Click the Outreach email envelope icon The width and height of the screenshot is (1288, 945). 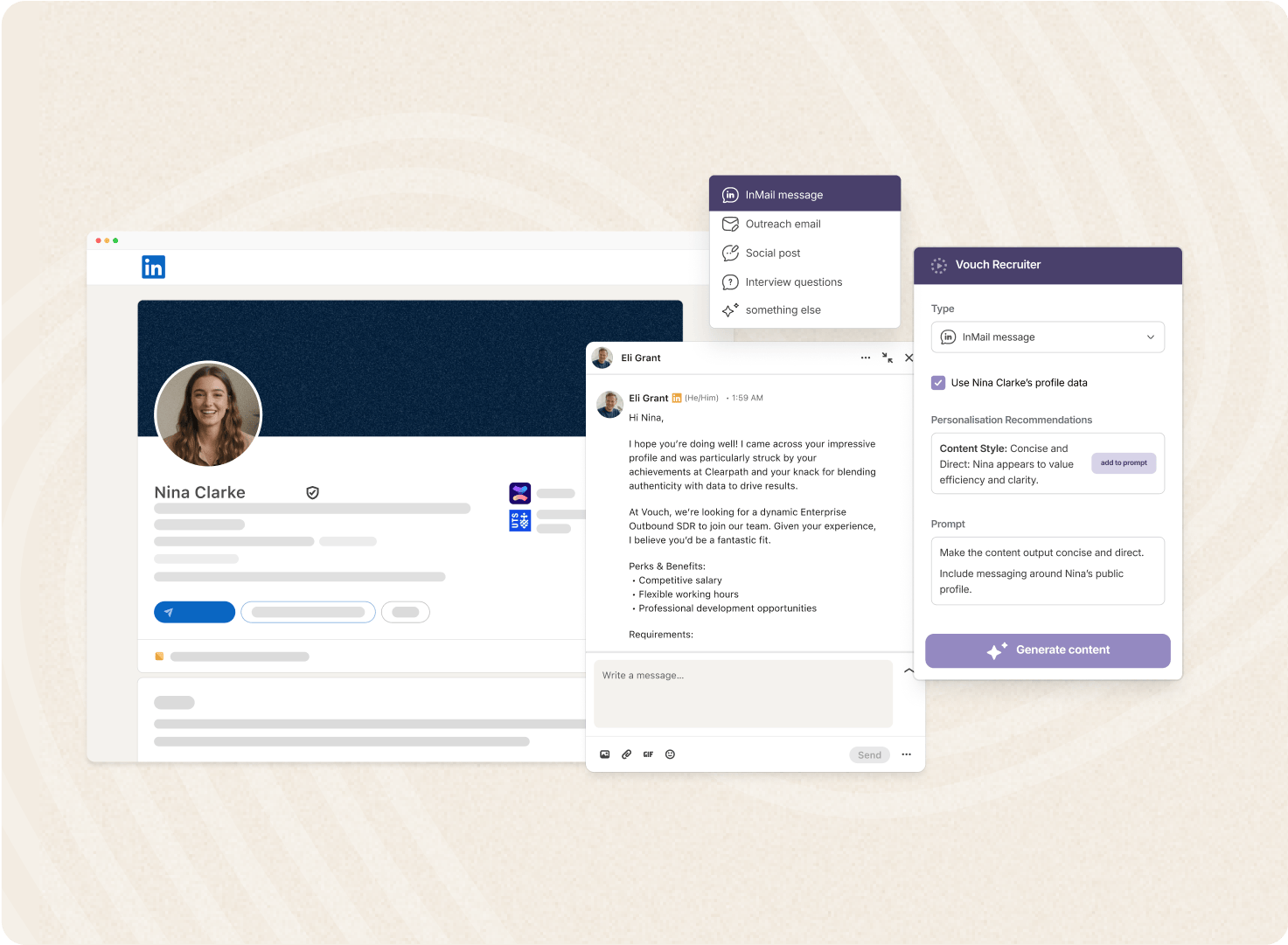pyautogui.click(x=730, y=224)
